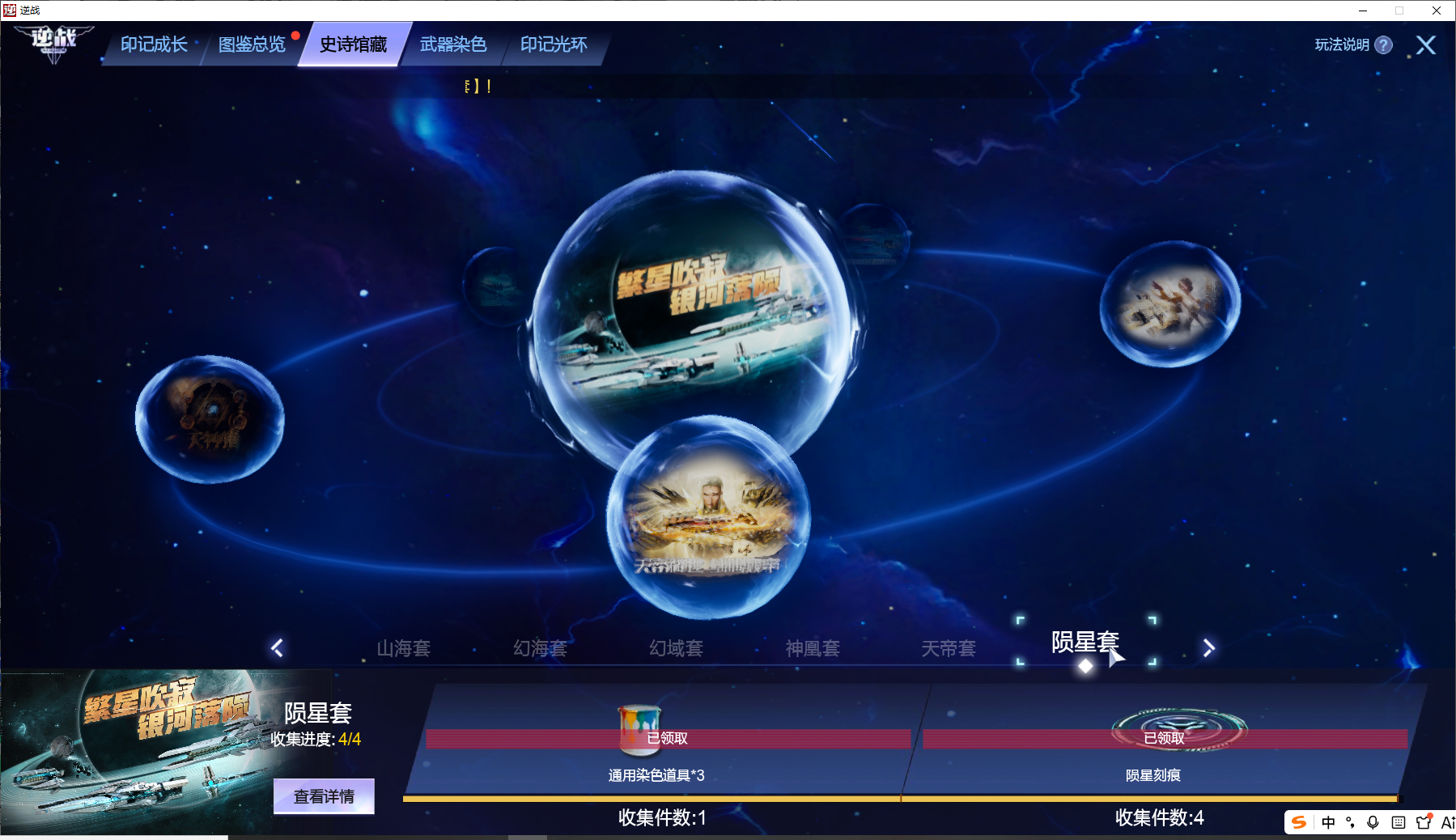Viewport: 1456px width, 840px height.
Task: Show next sets with right chevron
Action: click(x=1208, y=647)
